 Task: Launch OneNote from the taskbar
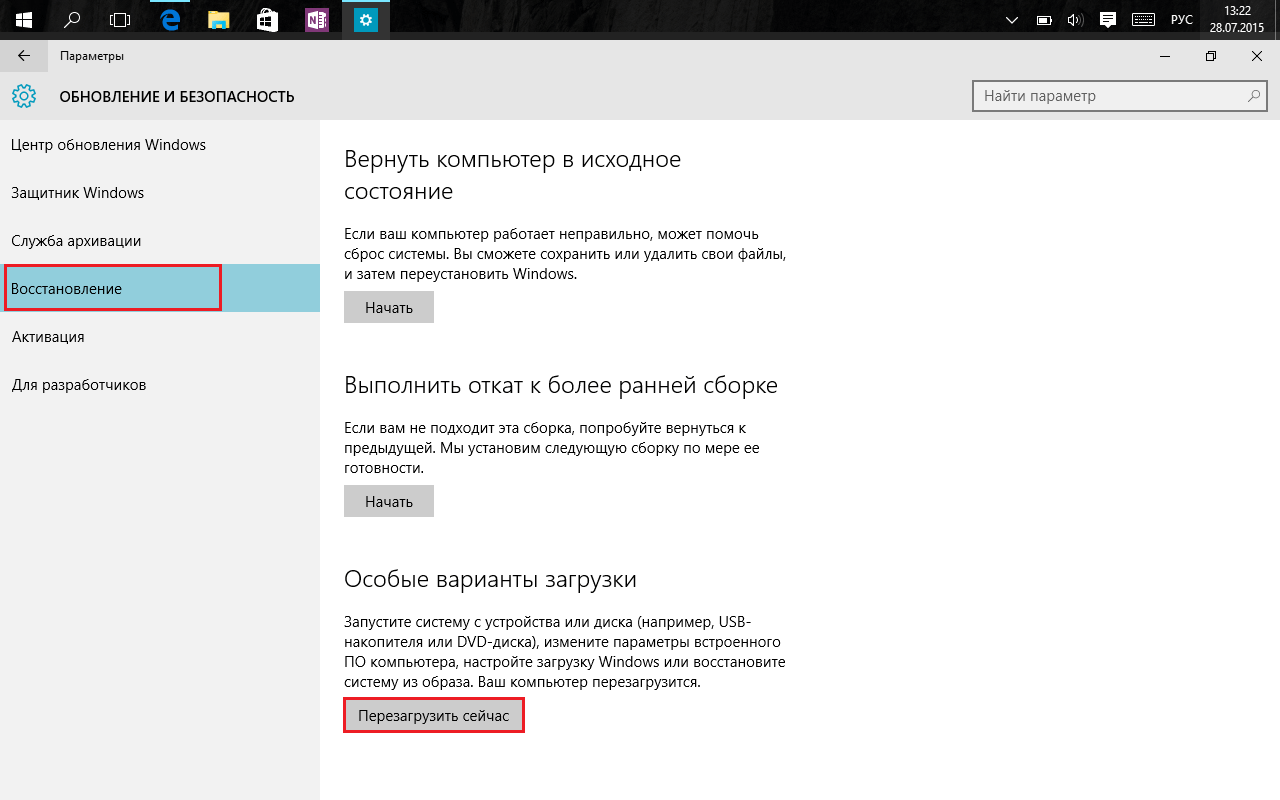317,19
